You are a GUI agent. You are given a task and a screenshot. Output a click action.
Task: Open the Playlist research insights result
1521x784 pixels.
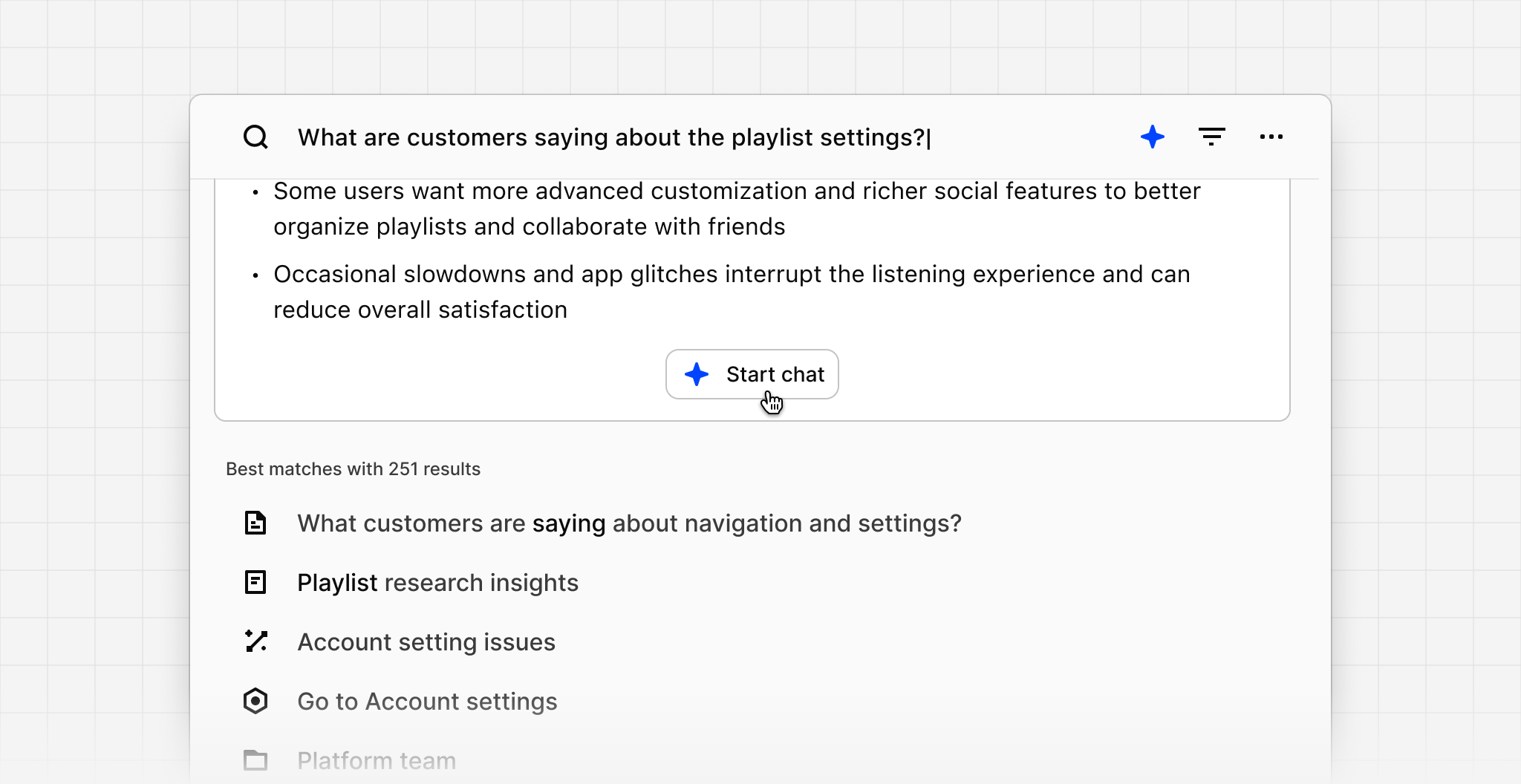click(437, 582)
